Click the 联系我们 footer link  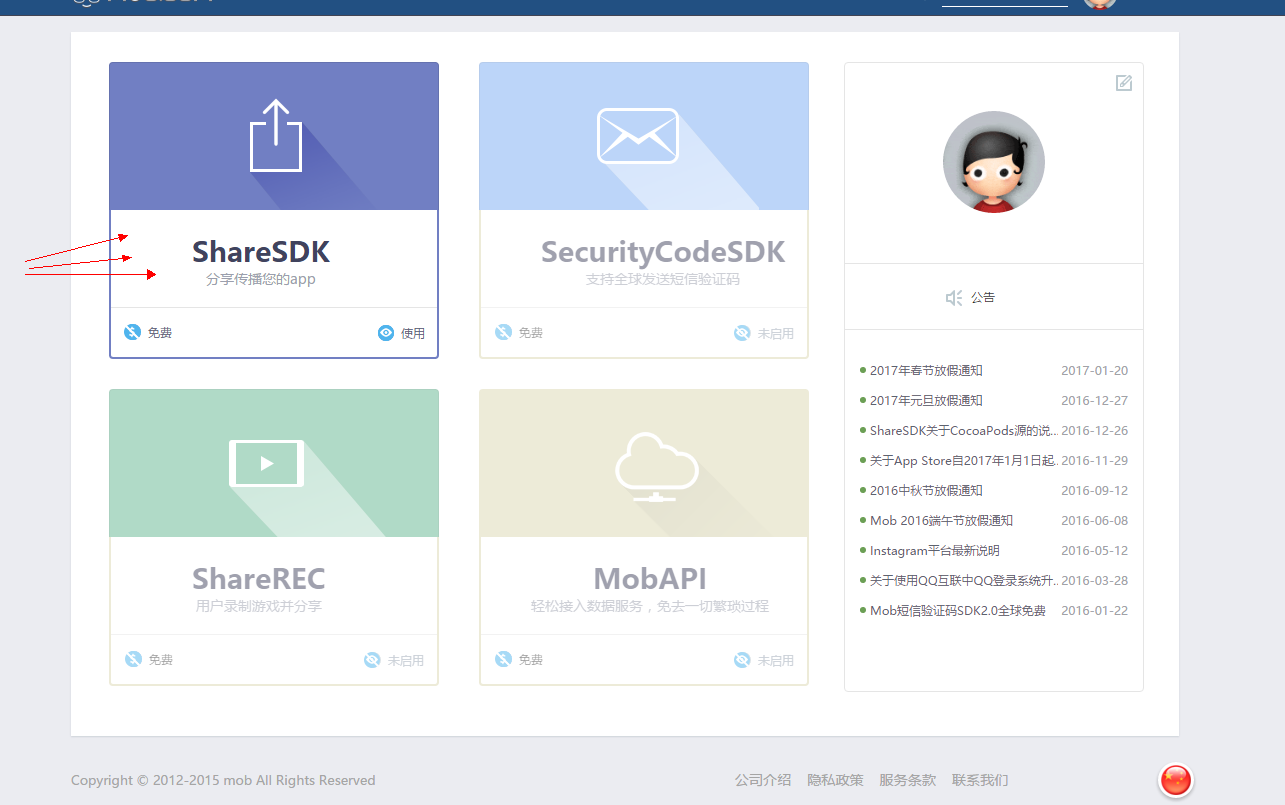coord(980,780)
